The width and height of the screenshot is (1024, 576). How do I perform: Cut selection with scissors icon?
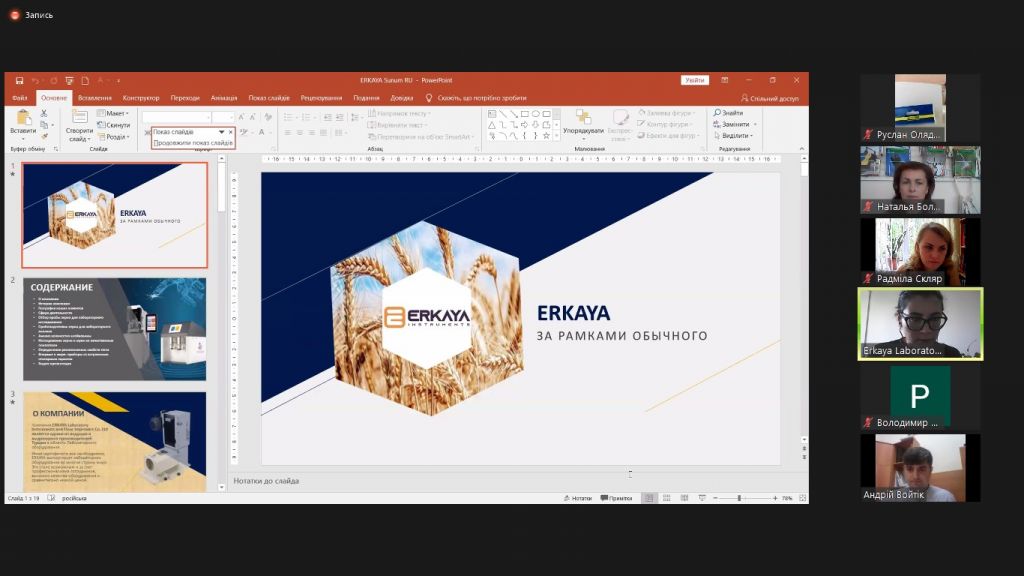click(x=44, y=114)
